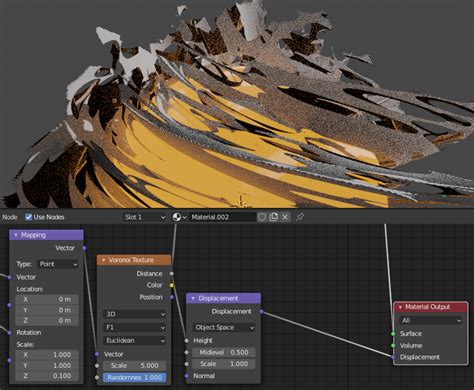The image size is (474, 390).
Task: Uncheck the Use Nodes checkbox
Action: 29,217
